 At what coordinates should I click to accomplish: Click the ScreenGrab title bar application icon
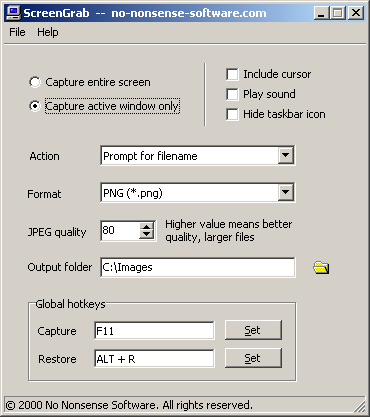(13, 13)
